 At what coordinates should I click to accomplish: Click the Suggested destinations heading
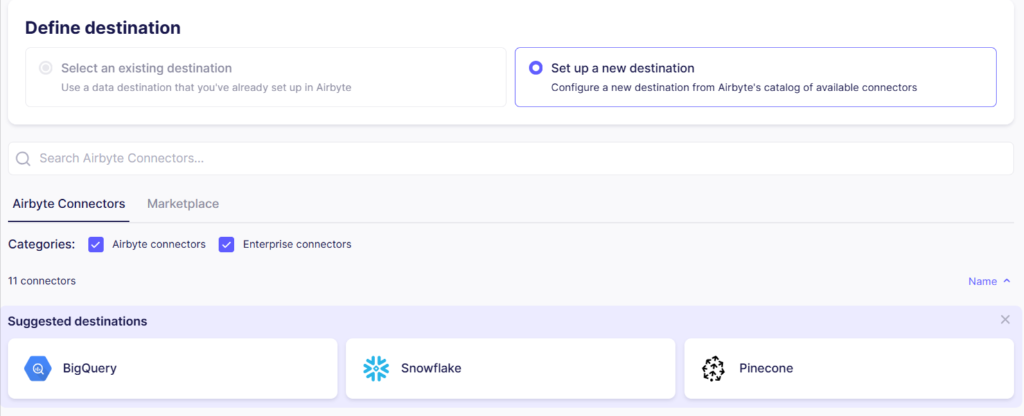point(77,321)
